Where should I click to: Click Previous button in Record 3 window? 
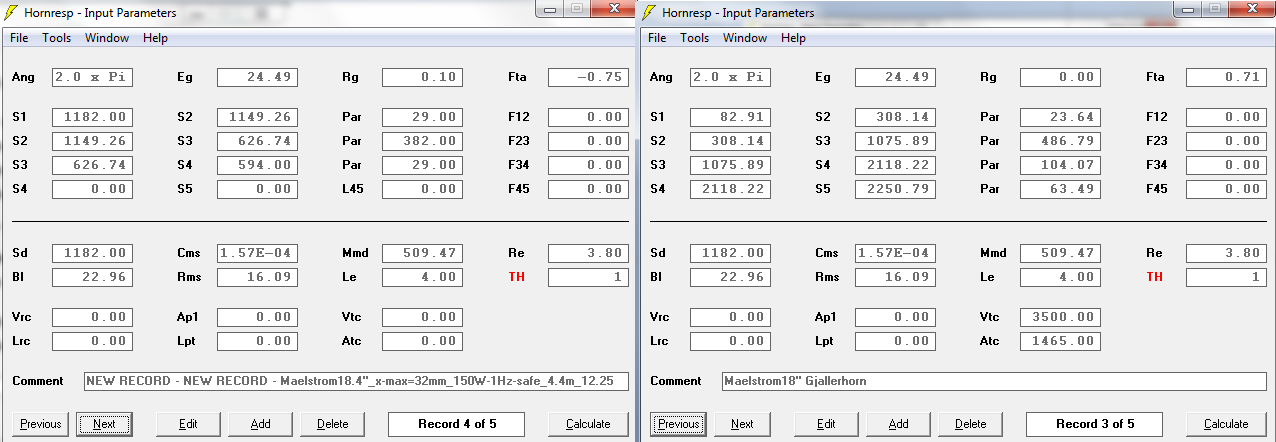(x=679, y=424)
